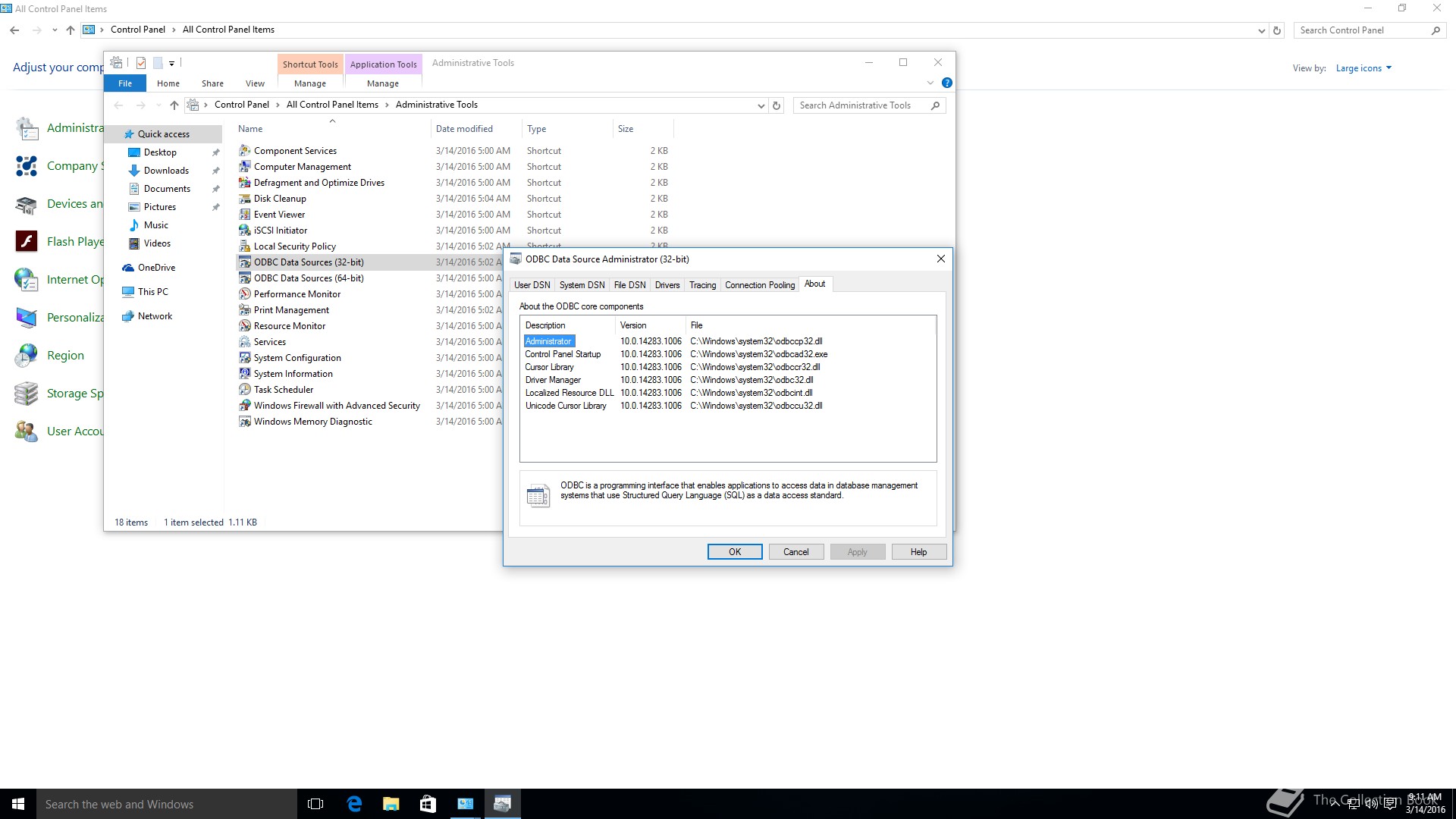Refresh the Administrative Tools folder view
This screenshot has height=819, width=1456.
click(777, 105)
